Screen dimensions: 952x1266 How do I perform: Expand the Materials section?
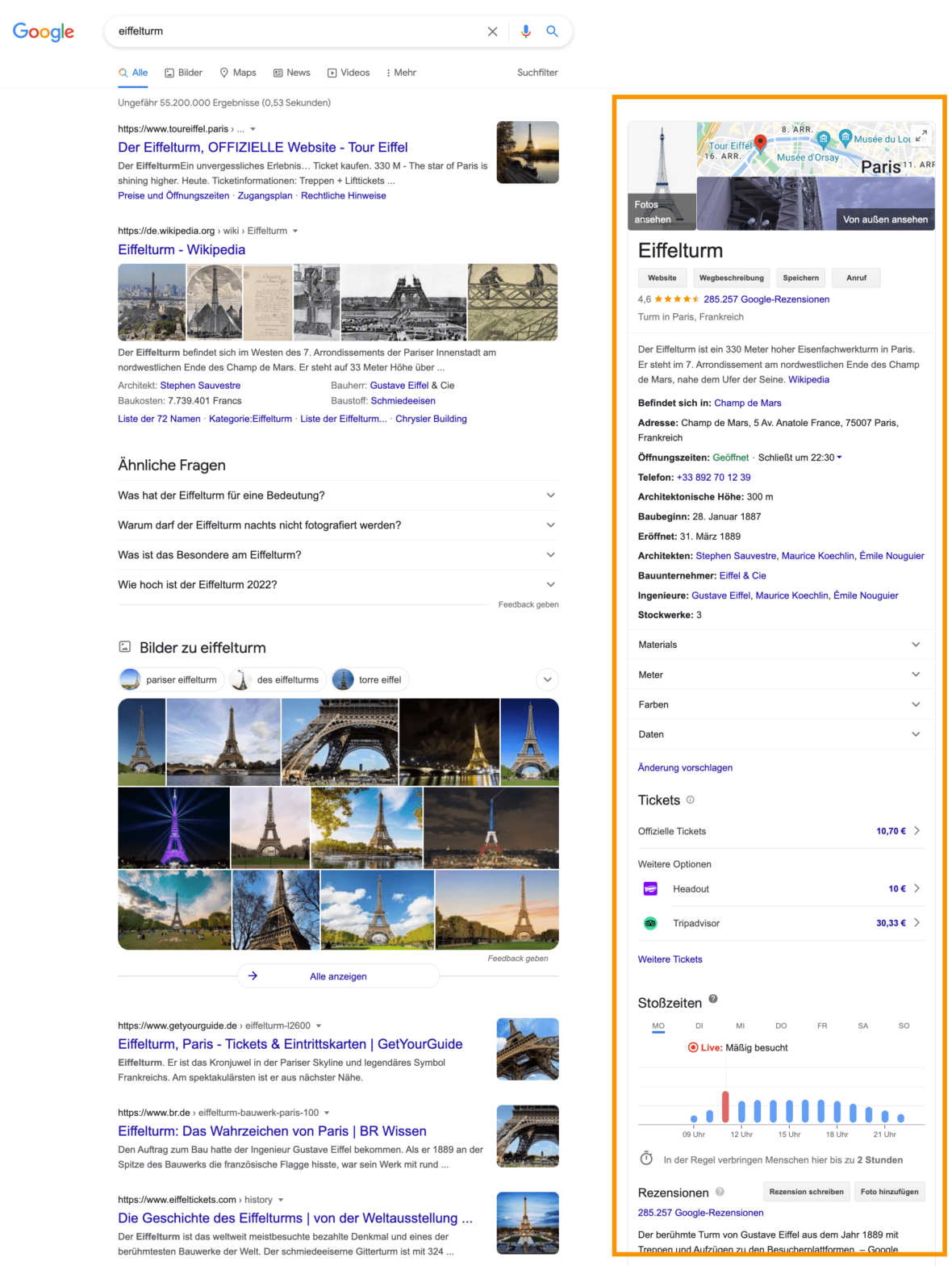pos(781,645)
